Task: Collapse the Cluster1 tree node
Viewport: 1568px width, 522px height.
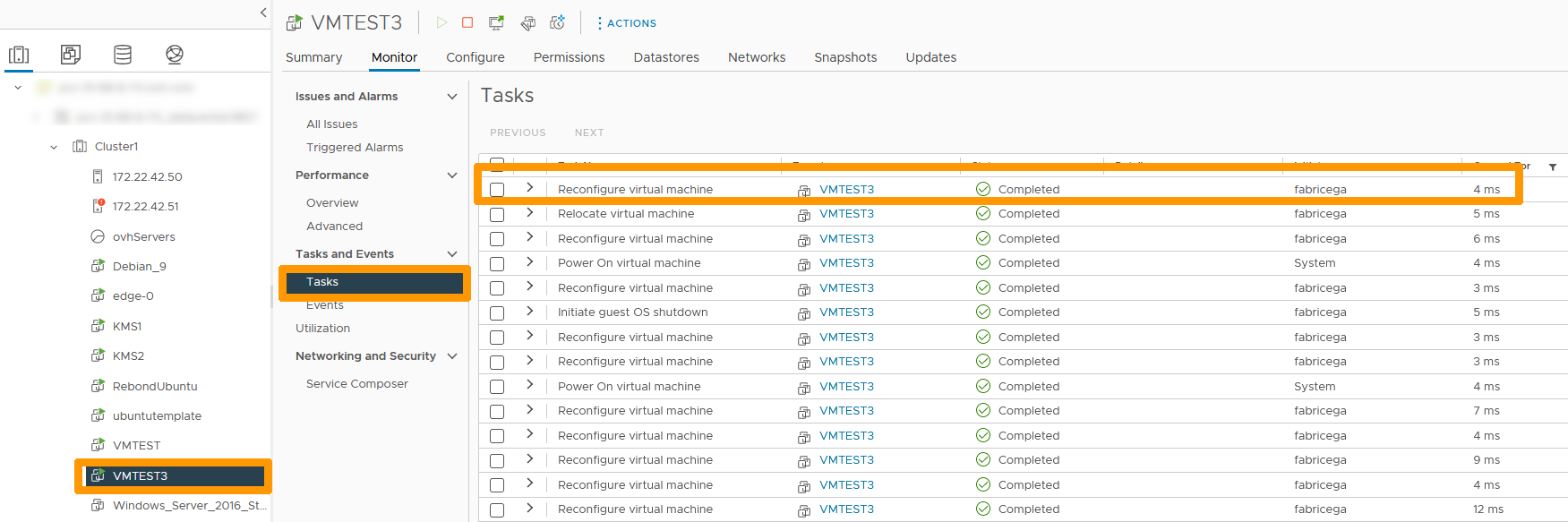Action: coord(54,147)
